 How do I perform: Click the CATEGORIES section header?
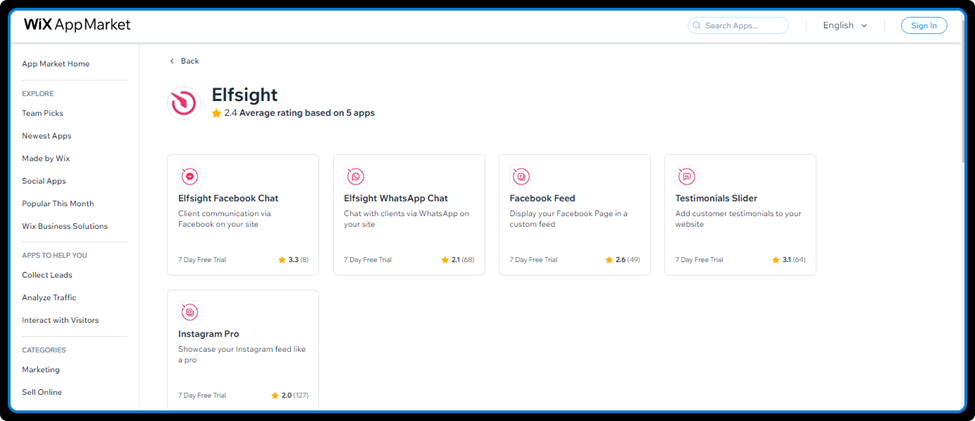(44, 350)
